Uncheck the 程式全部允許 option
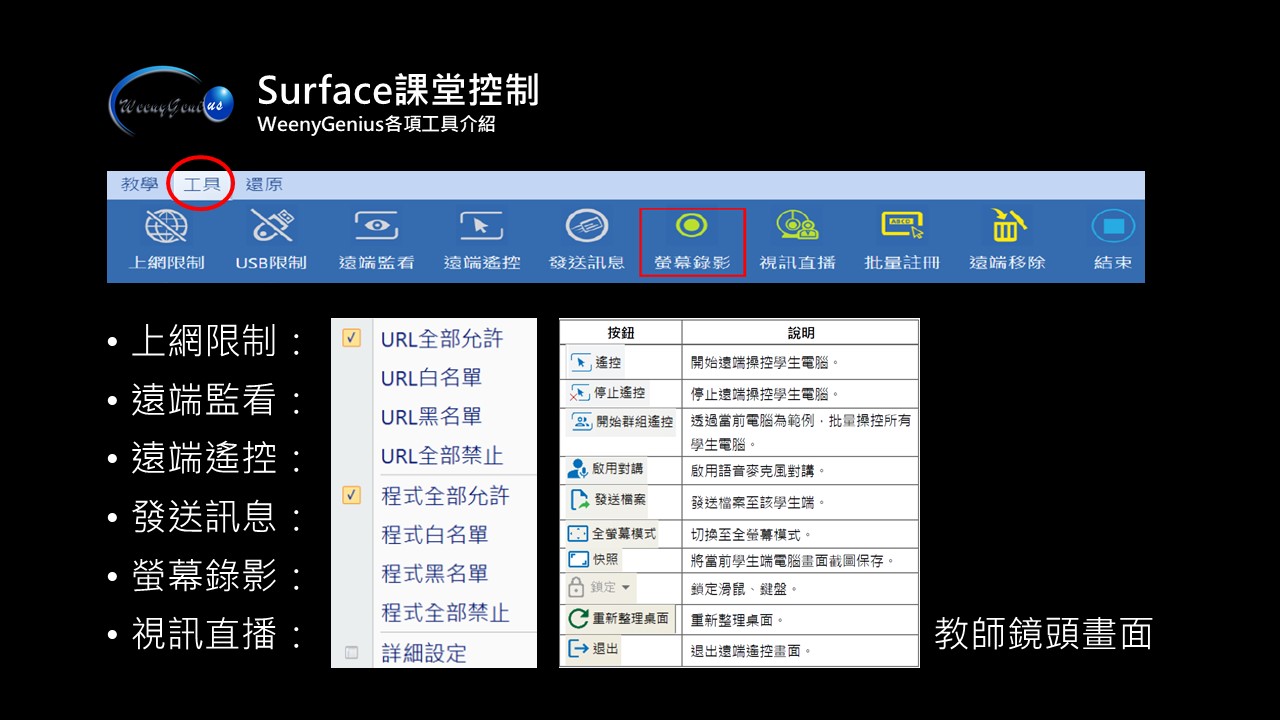Image resolution: width=1280 pixels, height=720 pixels. pos(351,495)
